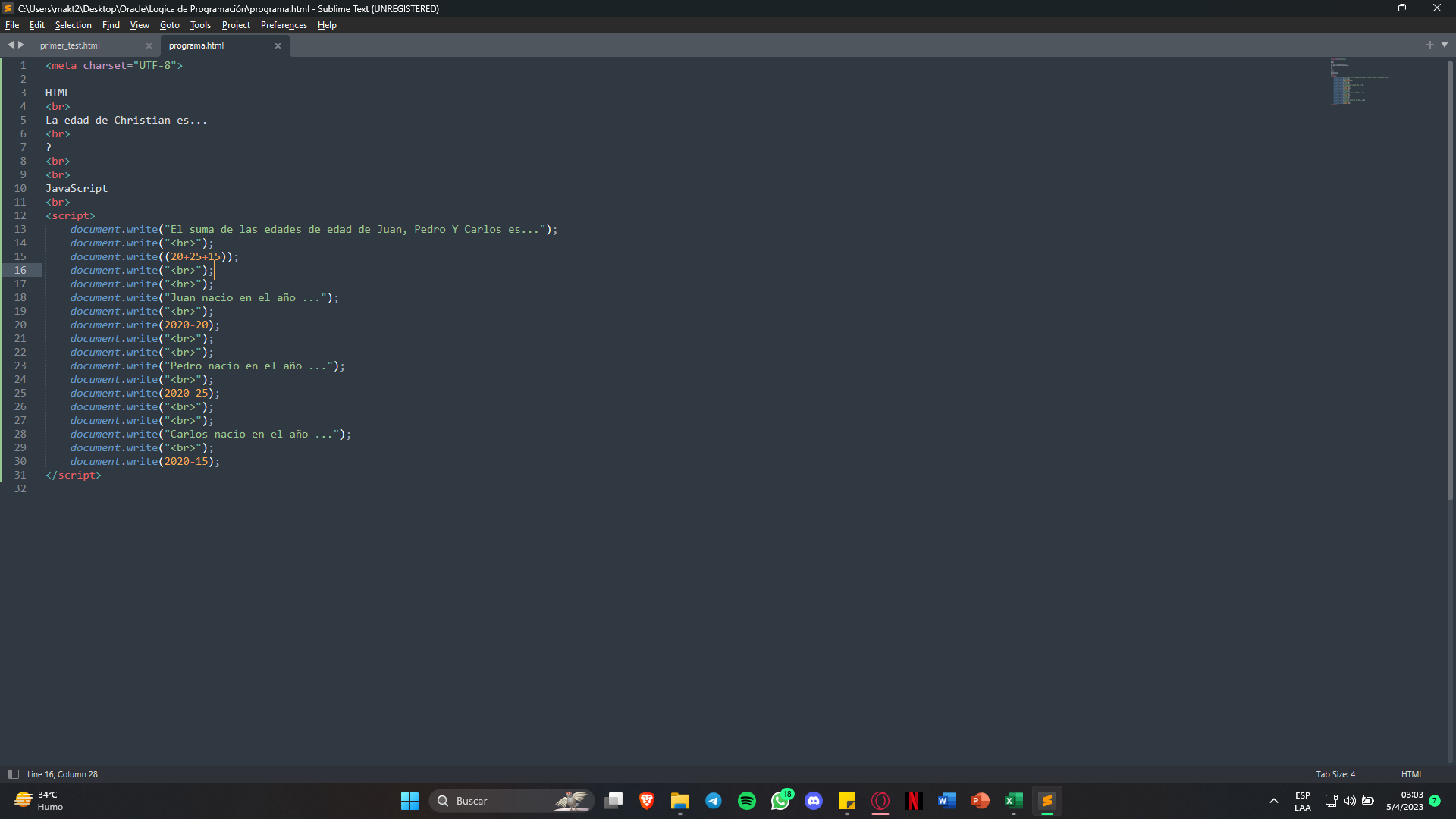Open WhatsApp from the taskbar
This screenshot has width=1456, height=819.
(780, 801)
